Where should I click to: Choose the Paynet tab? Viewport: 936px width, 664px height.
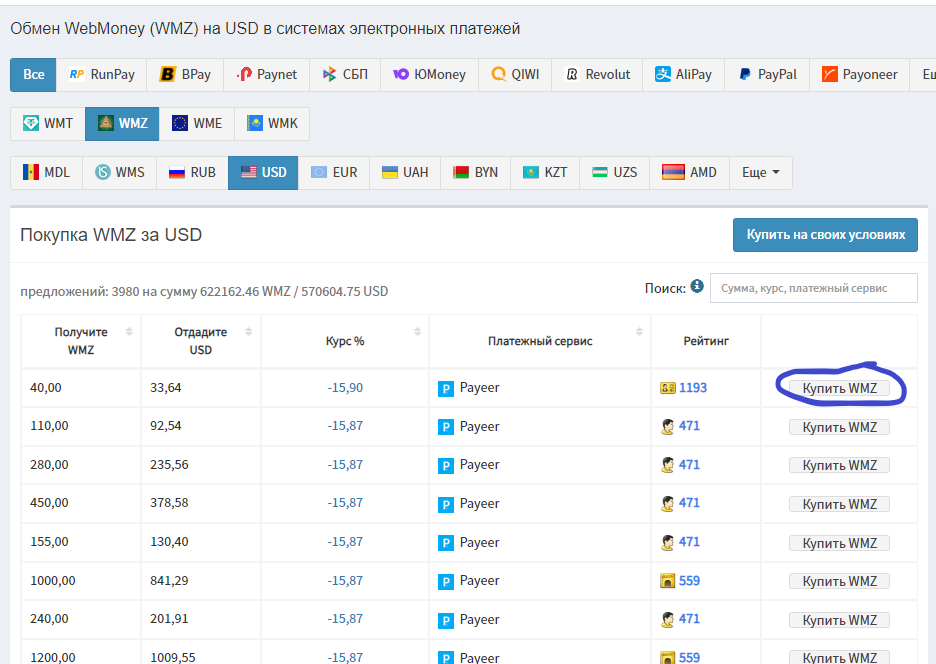coord(266,75)
